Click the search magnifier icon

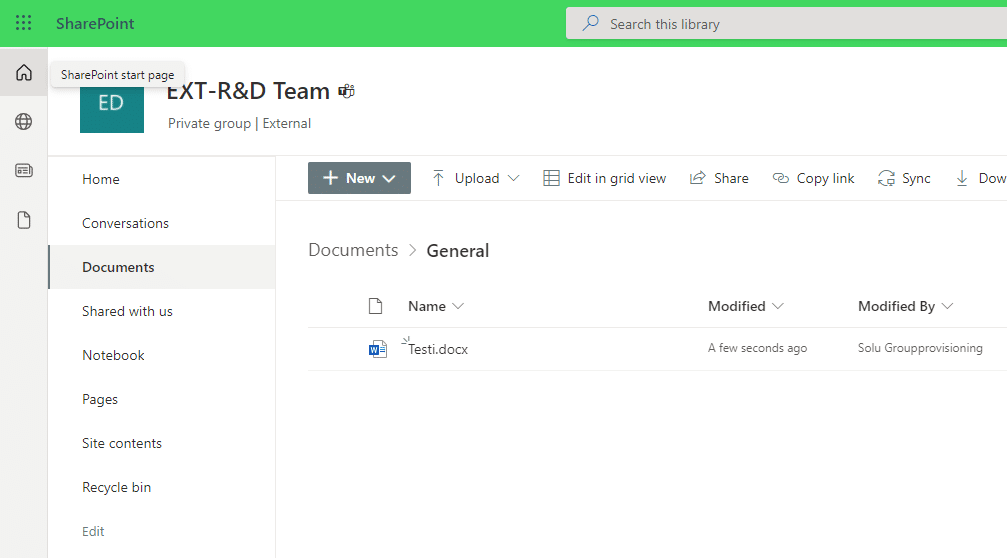(x=590, y=24)
